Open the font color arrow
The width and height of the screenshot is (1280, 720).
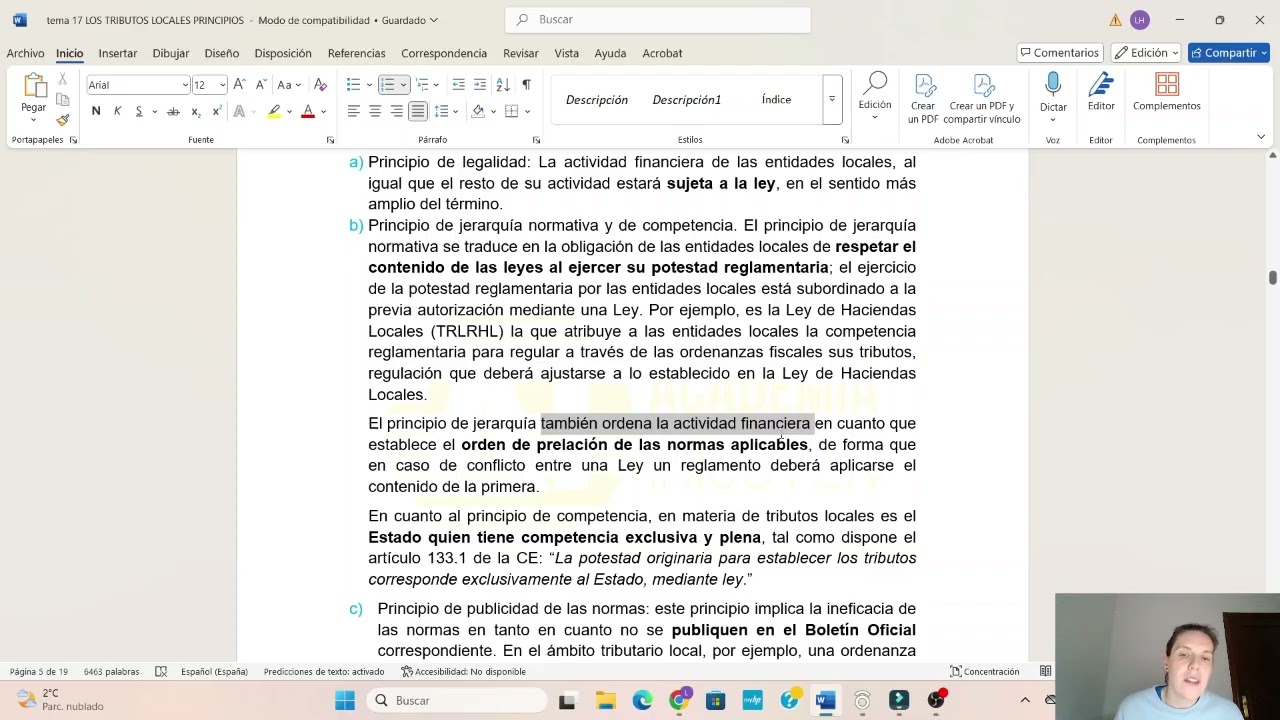pyautogui.click(x=323, y=111)
